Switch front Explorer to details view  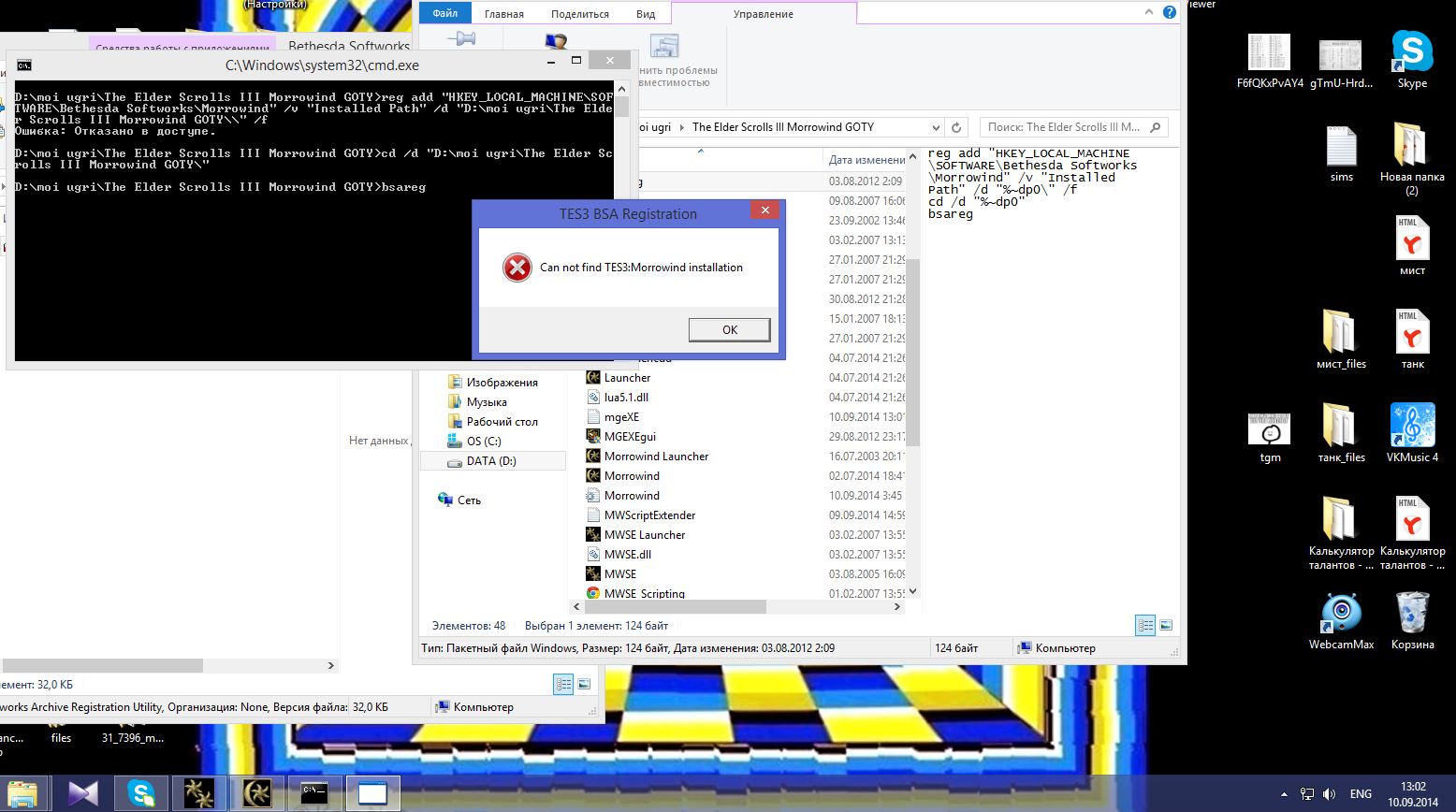[x=1145, y=626]
